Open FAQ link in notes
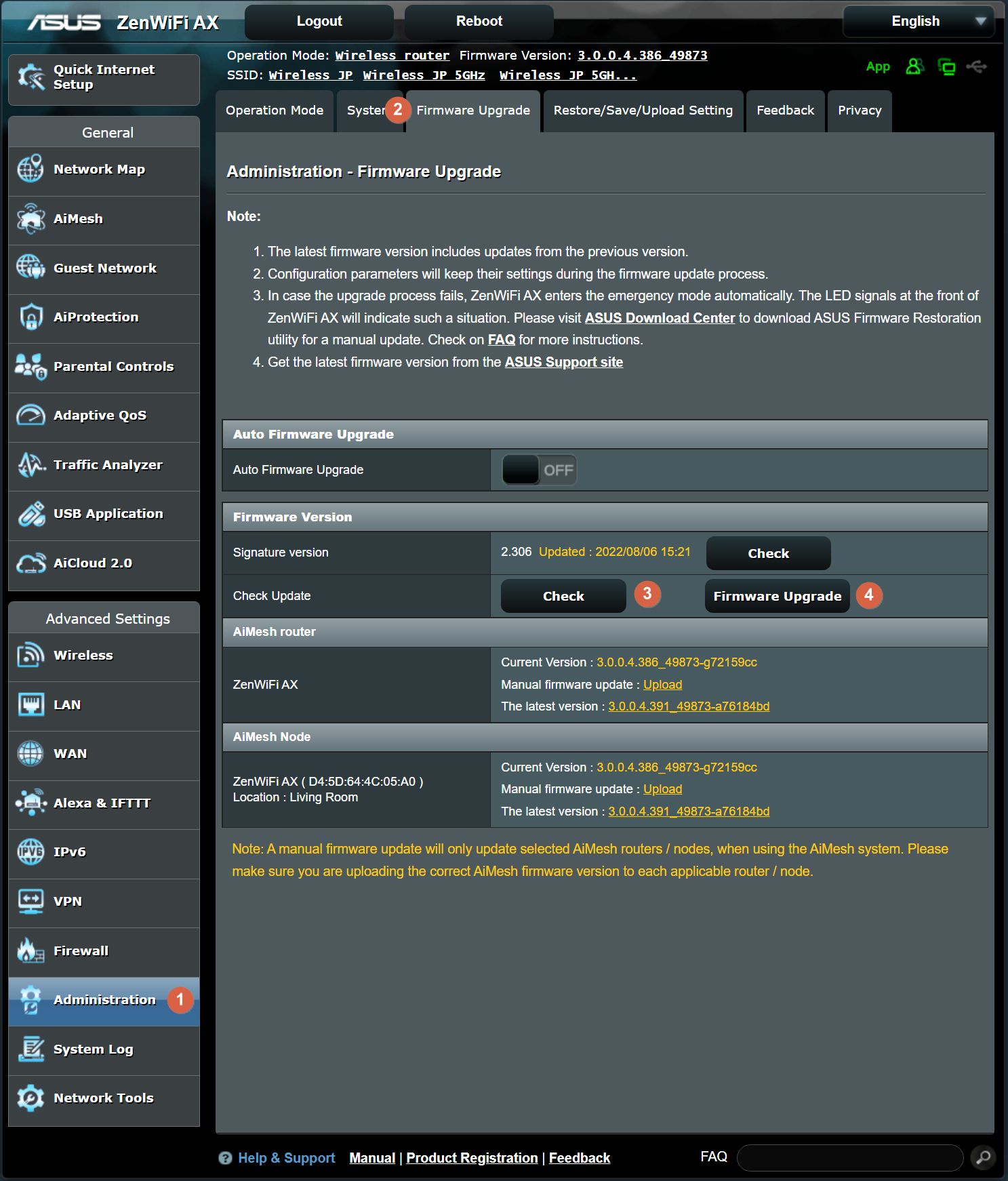Image resolution: width=1008 pixels, height=1181 pixels. tap(502, 340)
